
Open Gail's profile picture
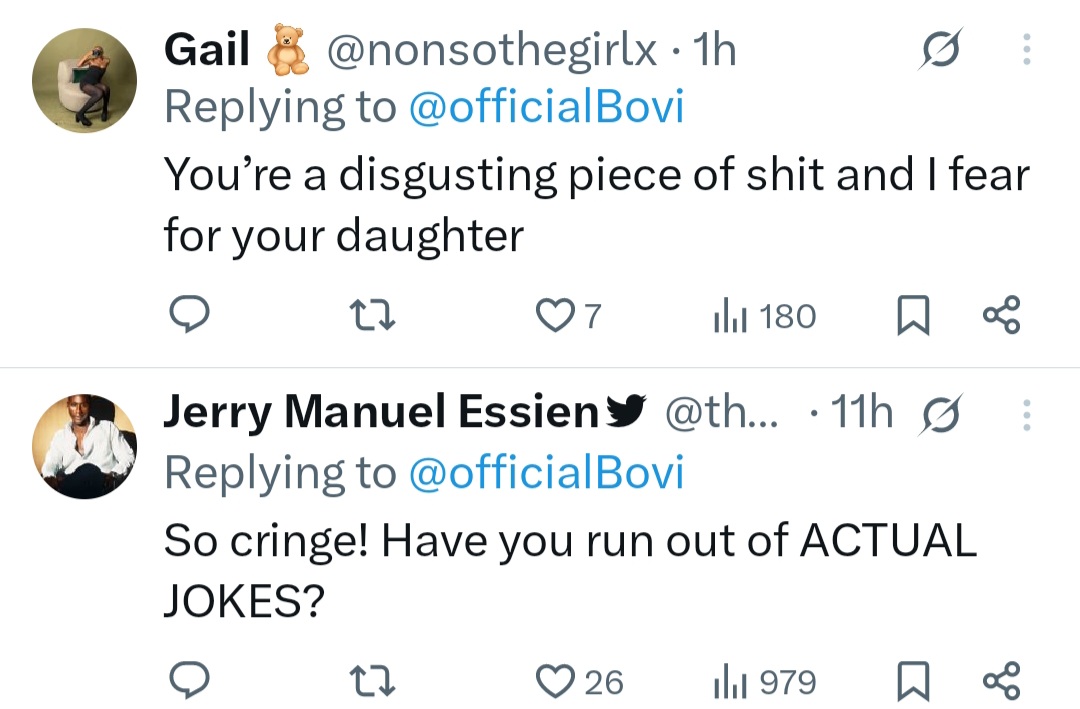[x=85, y=78]
